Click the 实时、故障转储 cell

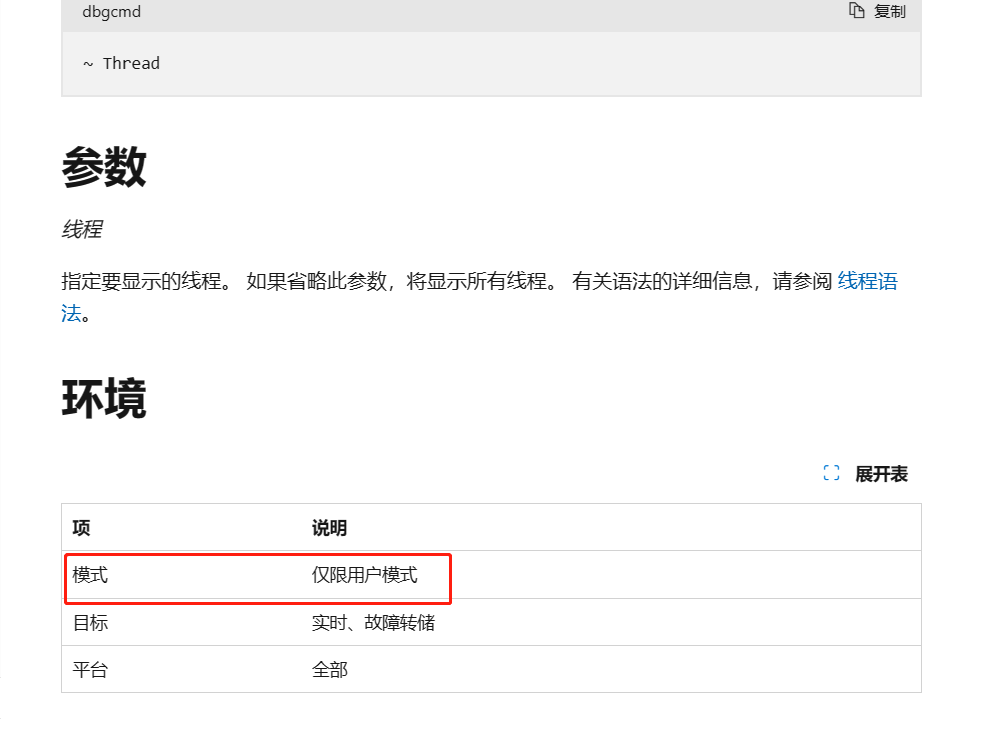click(x=373, y=623)
